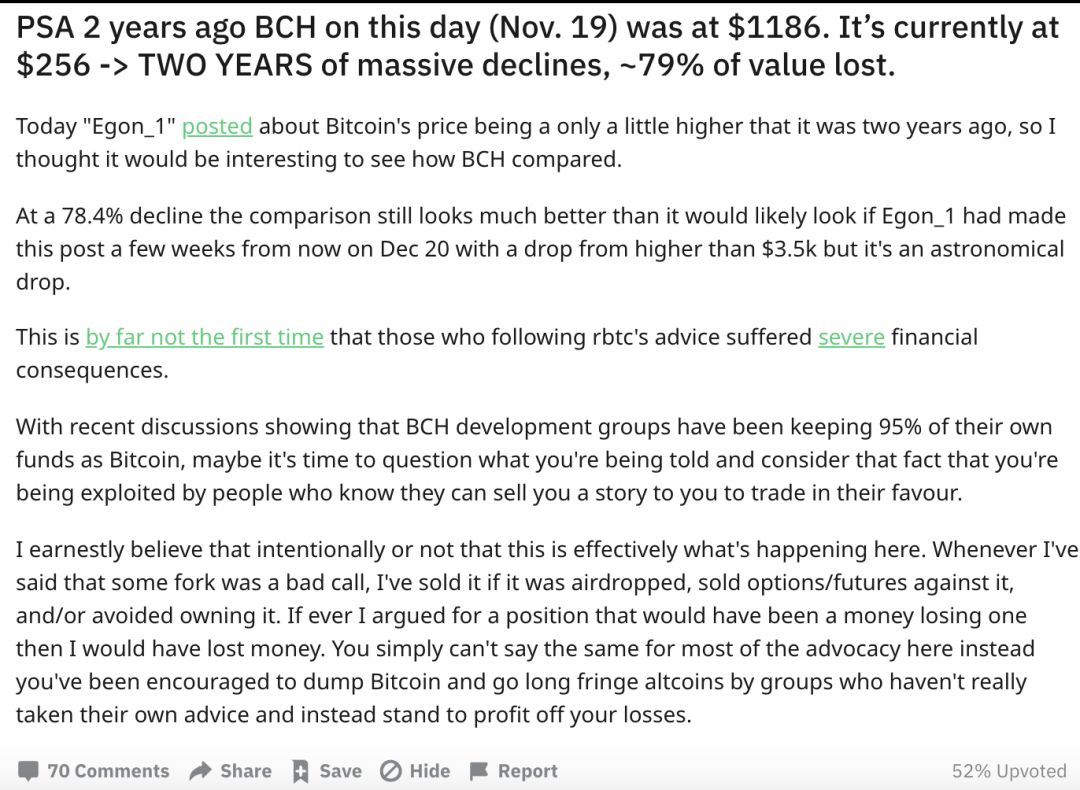Click the Save bookmark icon
Image resolution: width=1080 pixels, height=790 pixels.
coord(299,771)
